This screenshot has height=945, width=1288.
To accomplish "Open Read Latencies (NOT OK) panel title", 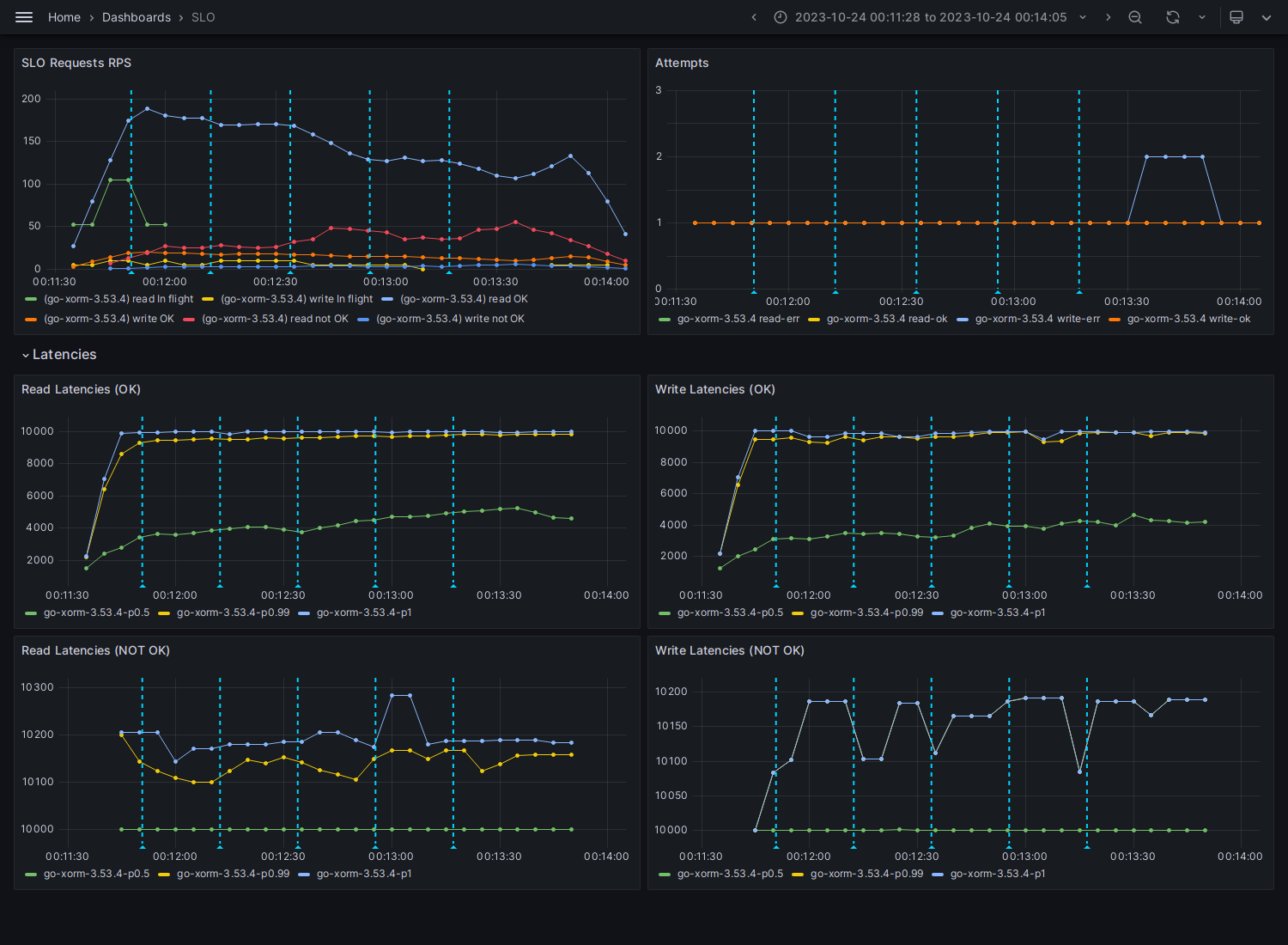I will click(95, 650).
